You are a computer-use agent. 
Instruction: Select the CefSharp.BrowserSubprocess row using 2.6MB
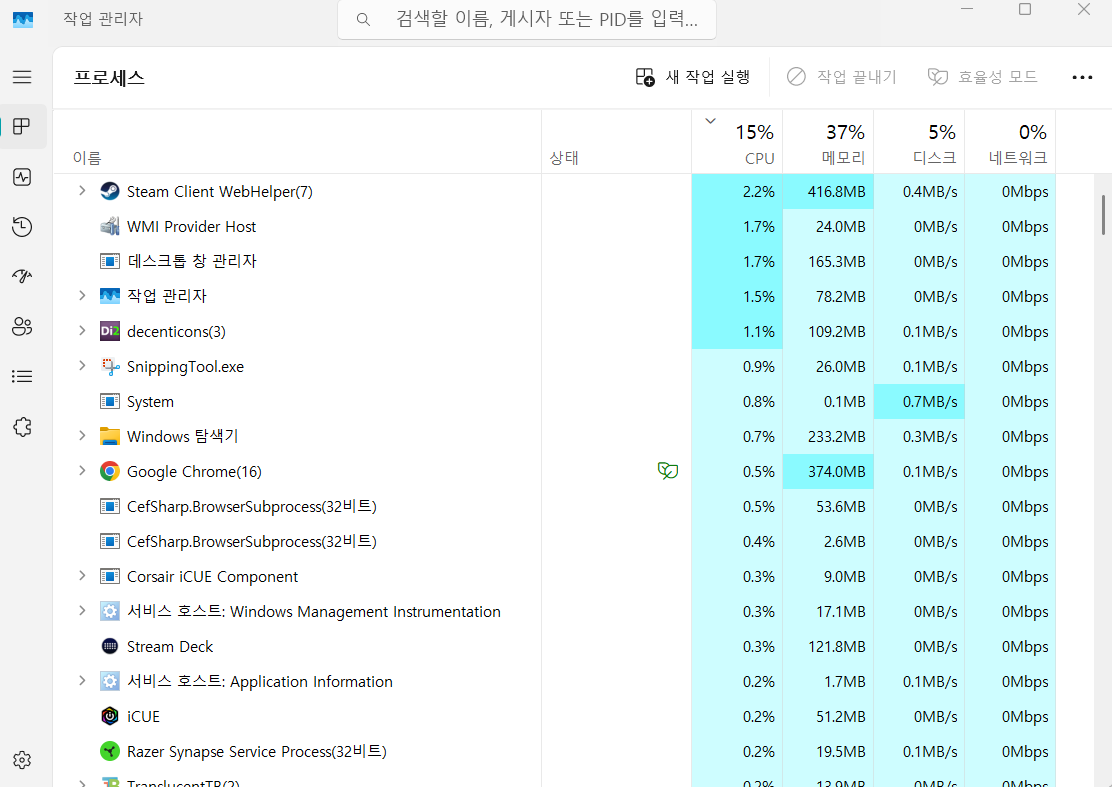pyautogui.click(x=555, y=541)
